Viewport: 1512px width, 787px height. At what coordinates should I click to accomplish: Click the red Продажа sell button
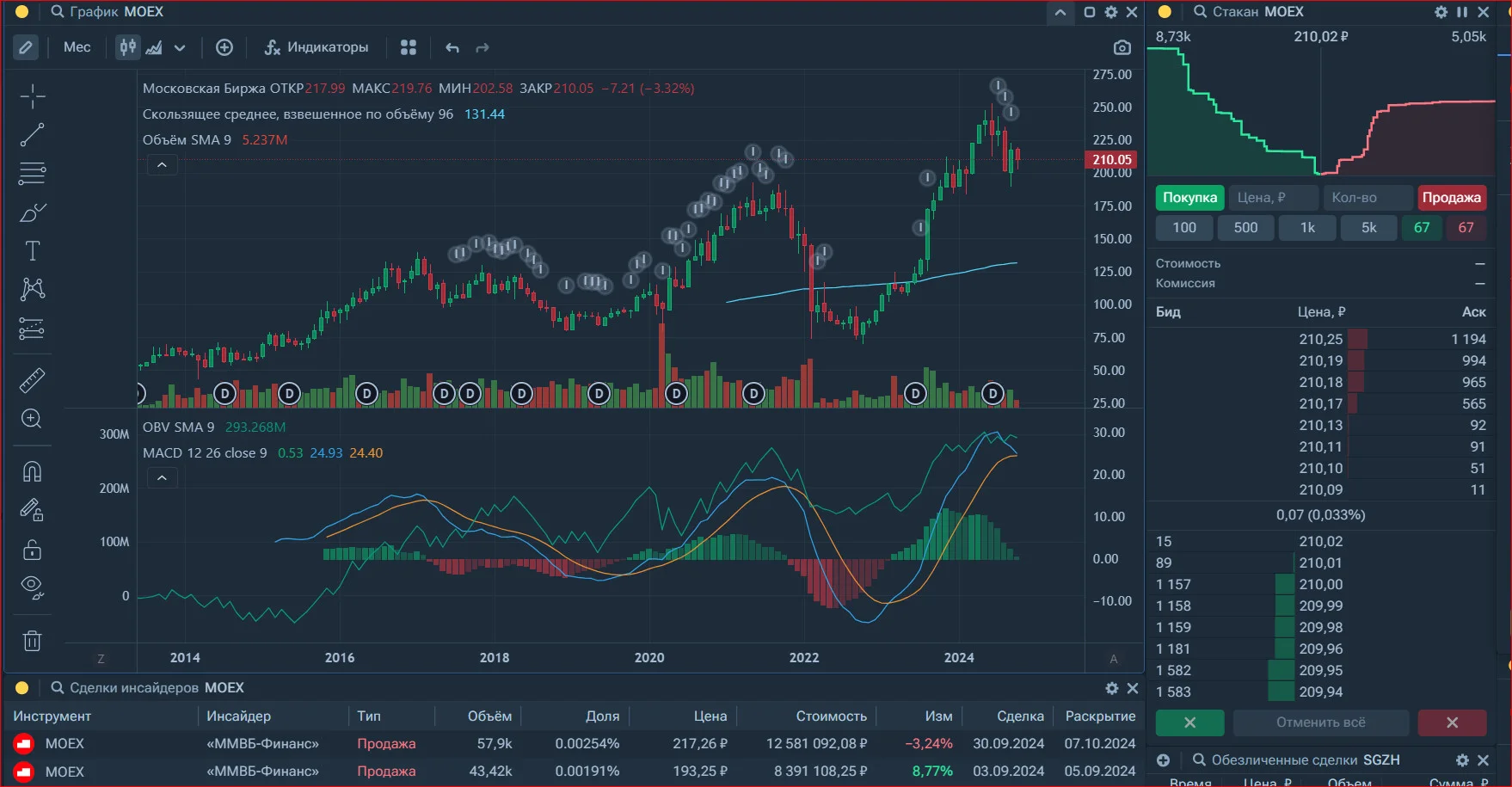pyautogui.click(x=1452, y=198)
